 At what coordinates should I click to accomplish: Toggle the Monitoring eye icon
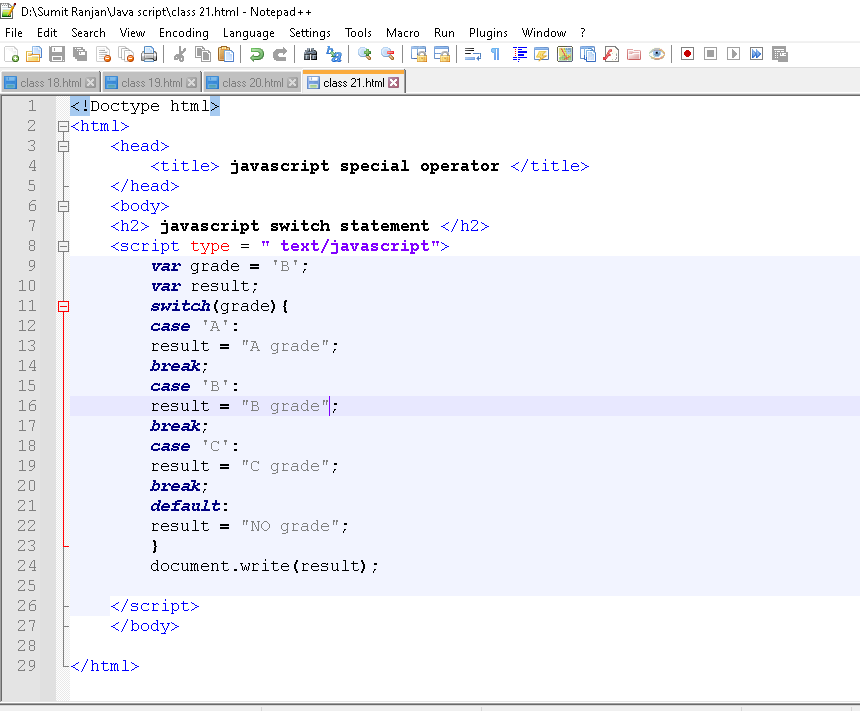coord(657,54)
